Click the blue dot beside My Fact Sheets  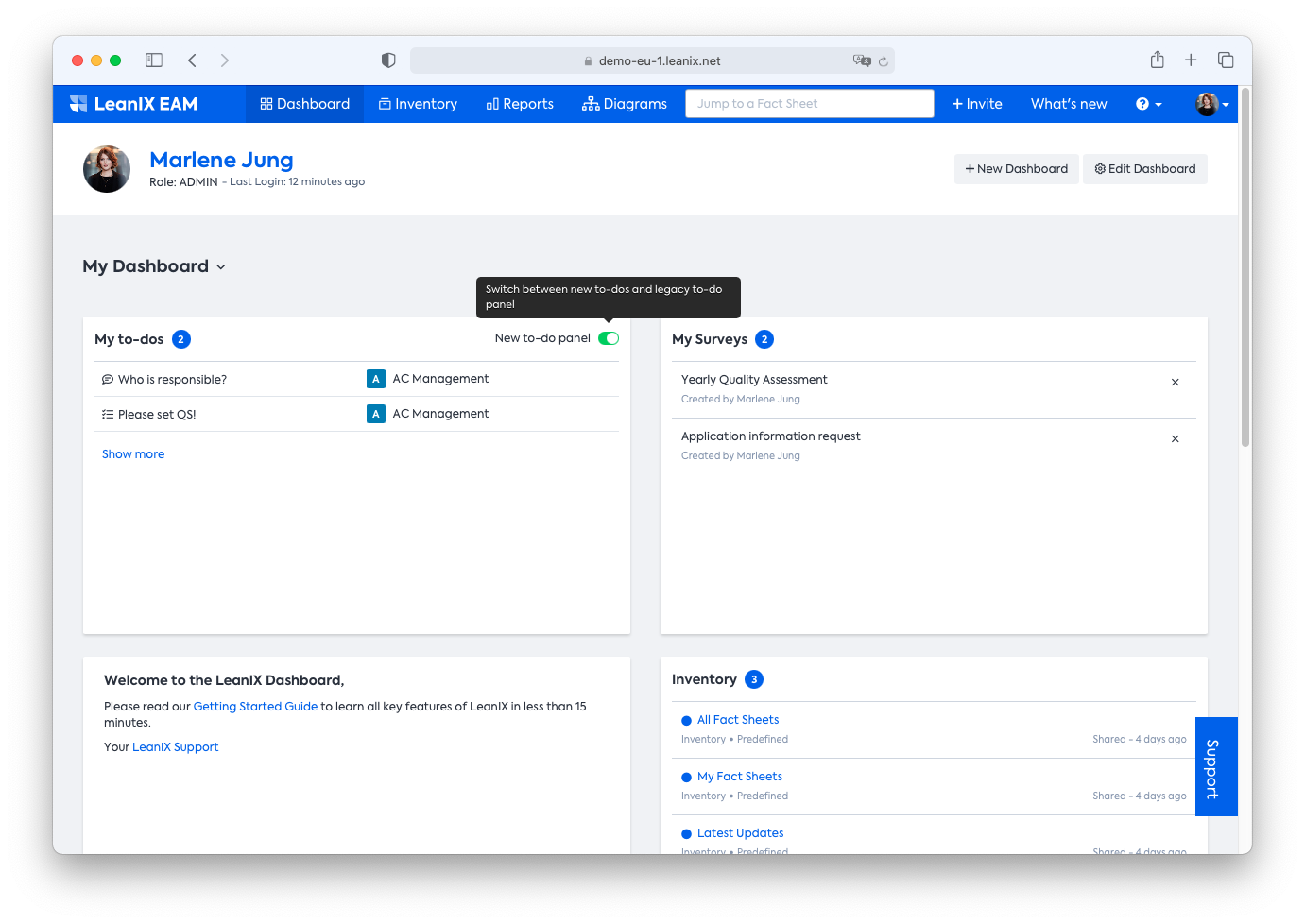point(687,778)
